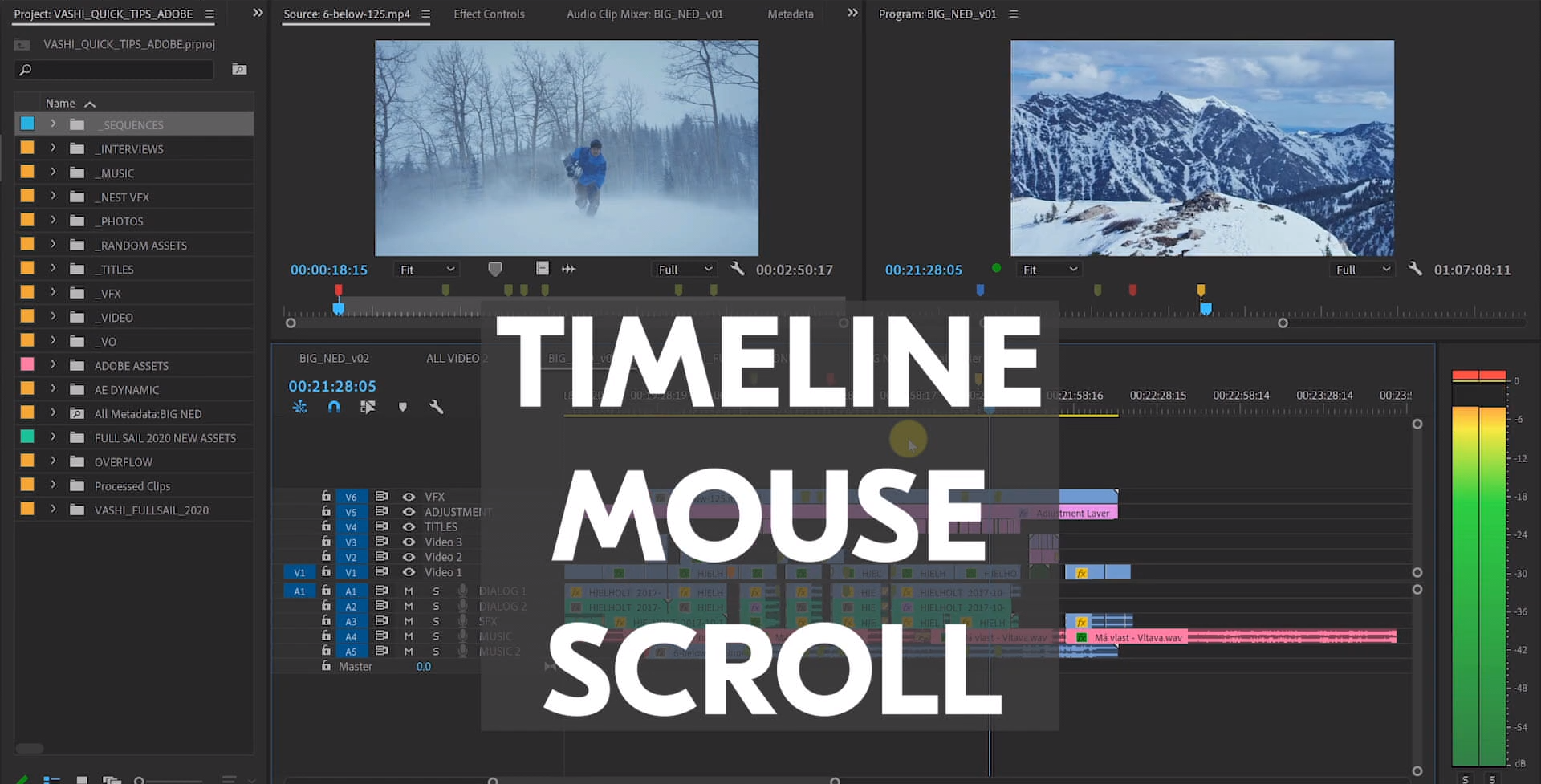Open Source monitor Full resolution dropdown

coord(685,270)
